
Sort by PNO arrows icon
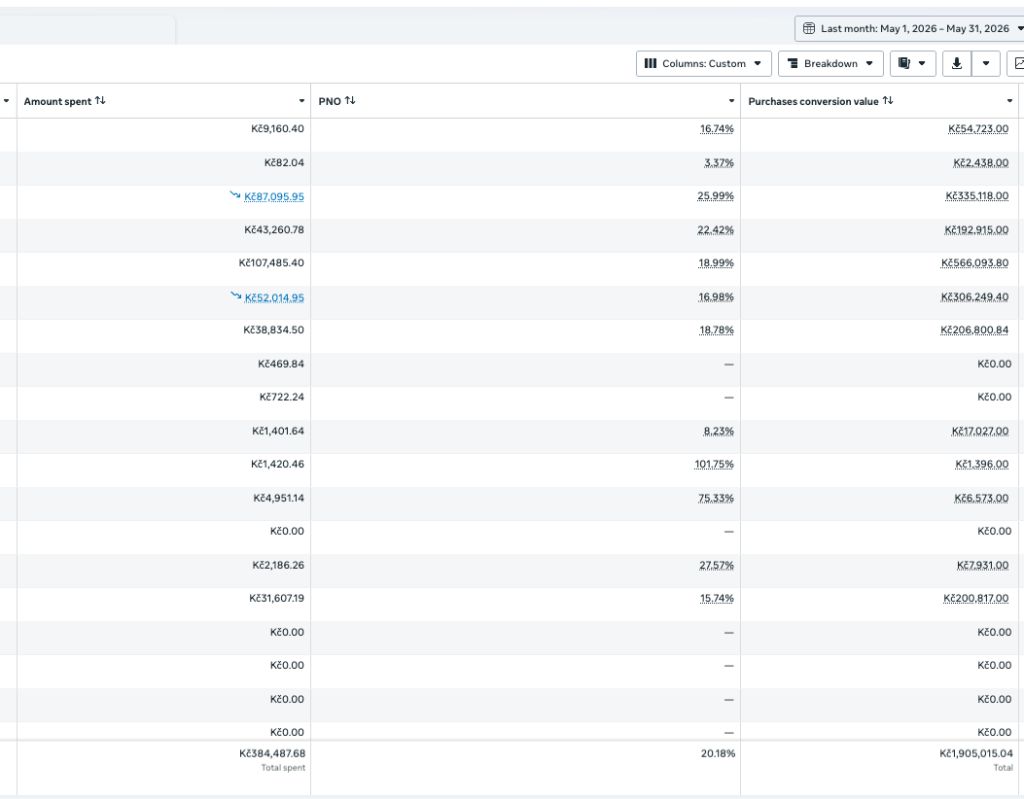pos(350,101)
